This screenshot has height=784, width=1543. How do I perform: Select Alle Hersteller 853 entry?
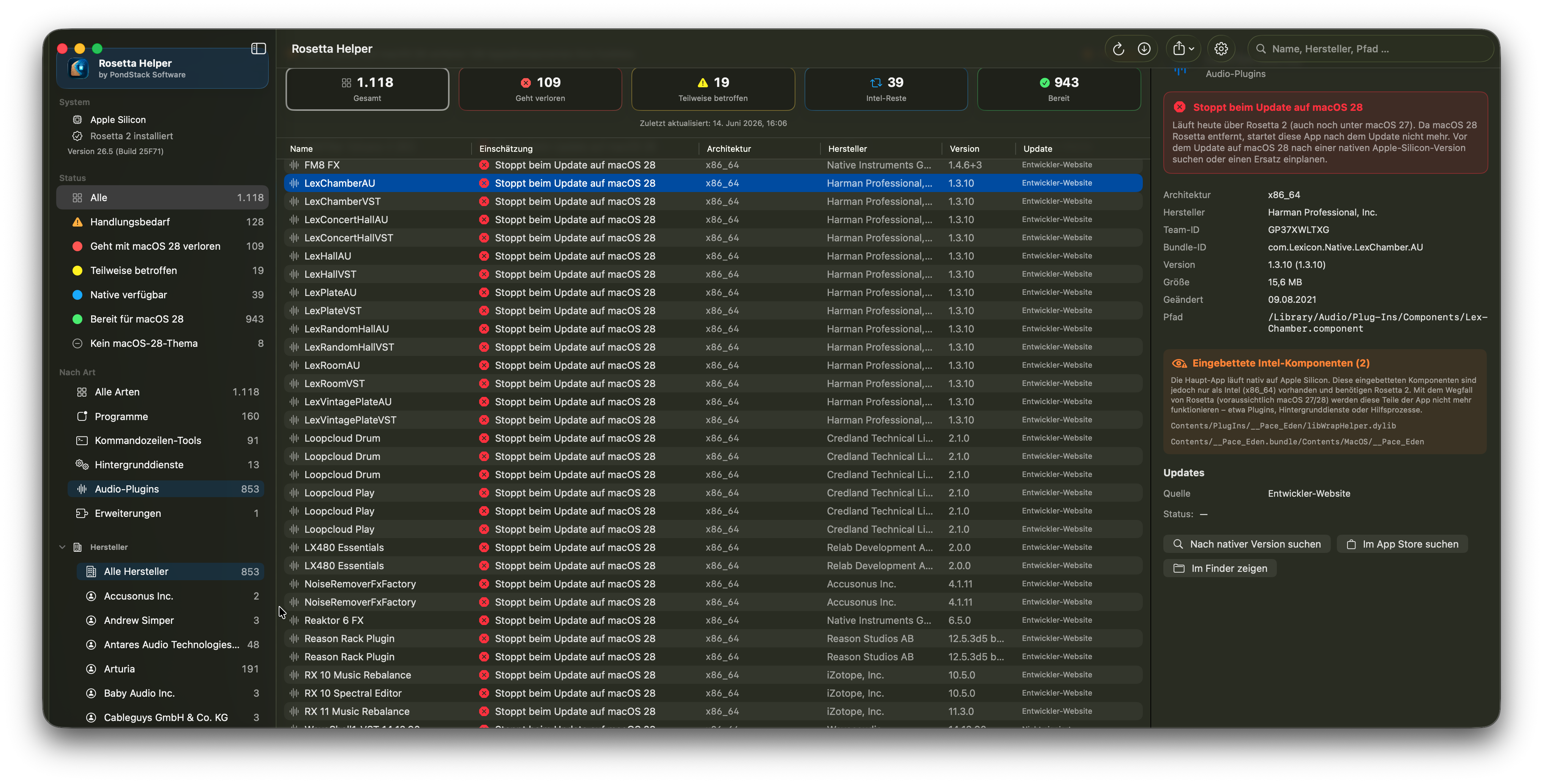click(170, 571)
